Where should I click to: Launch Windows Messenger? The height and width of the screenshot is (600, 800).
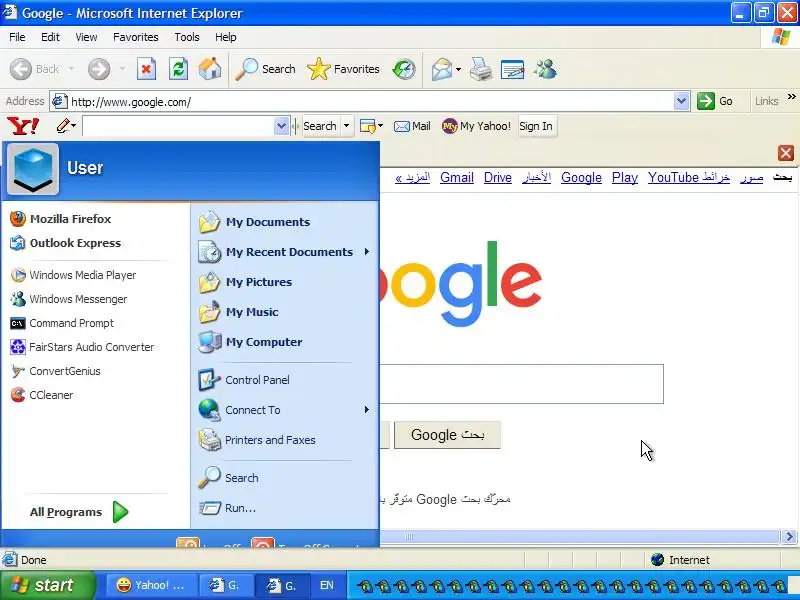pyautogui.click(x=68, y=299)
